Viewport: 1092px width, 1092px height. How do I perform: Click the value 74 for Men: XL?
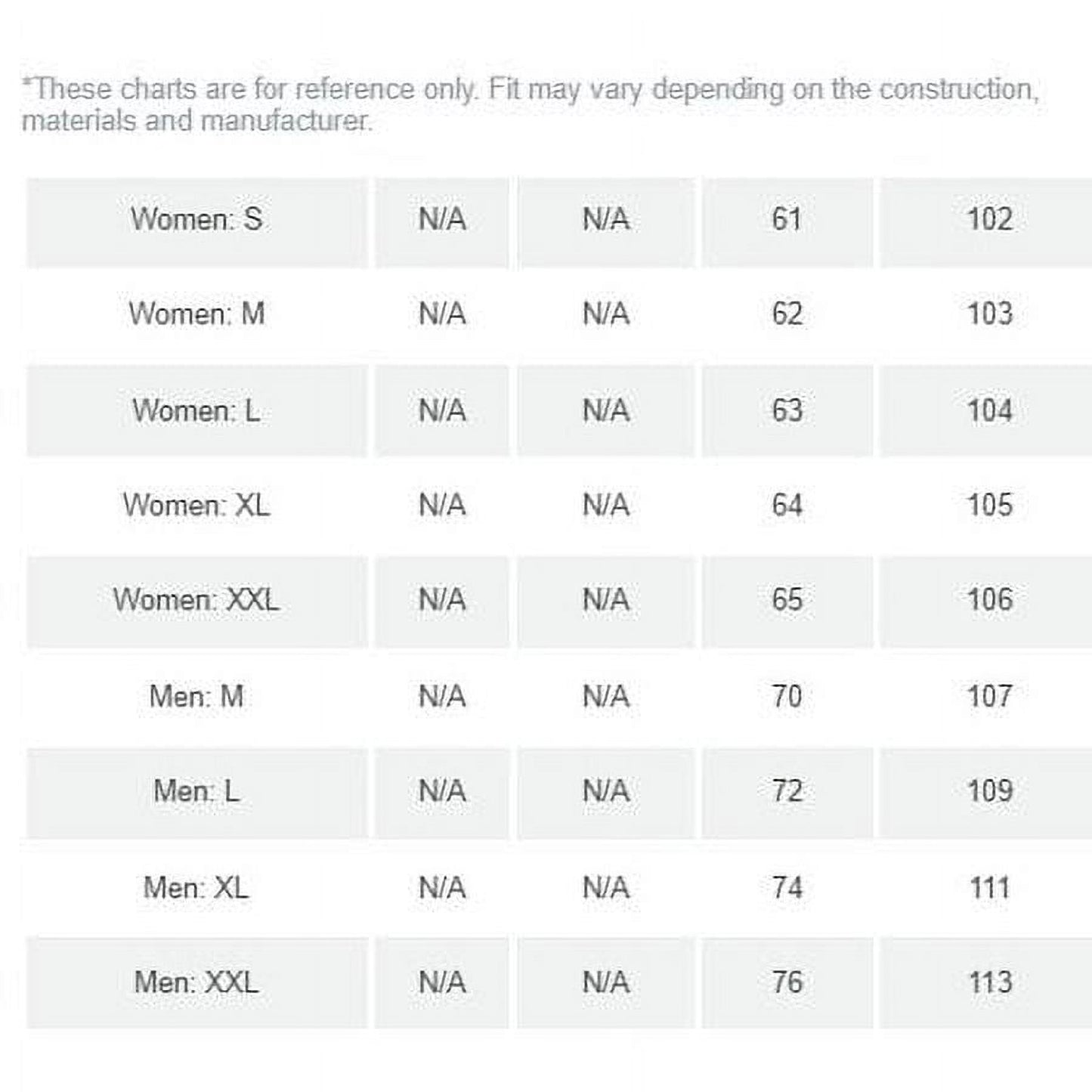[787, 887]
